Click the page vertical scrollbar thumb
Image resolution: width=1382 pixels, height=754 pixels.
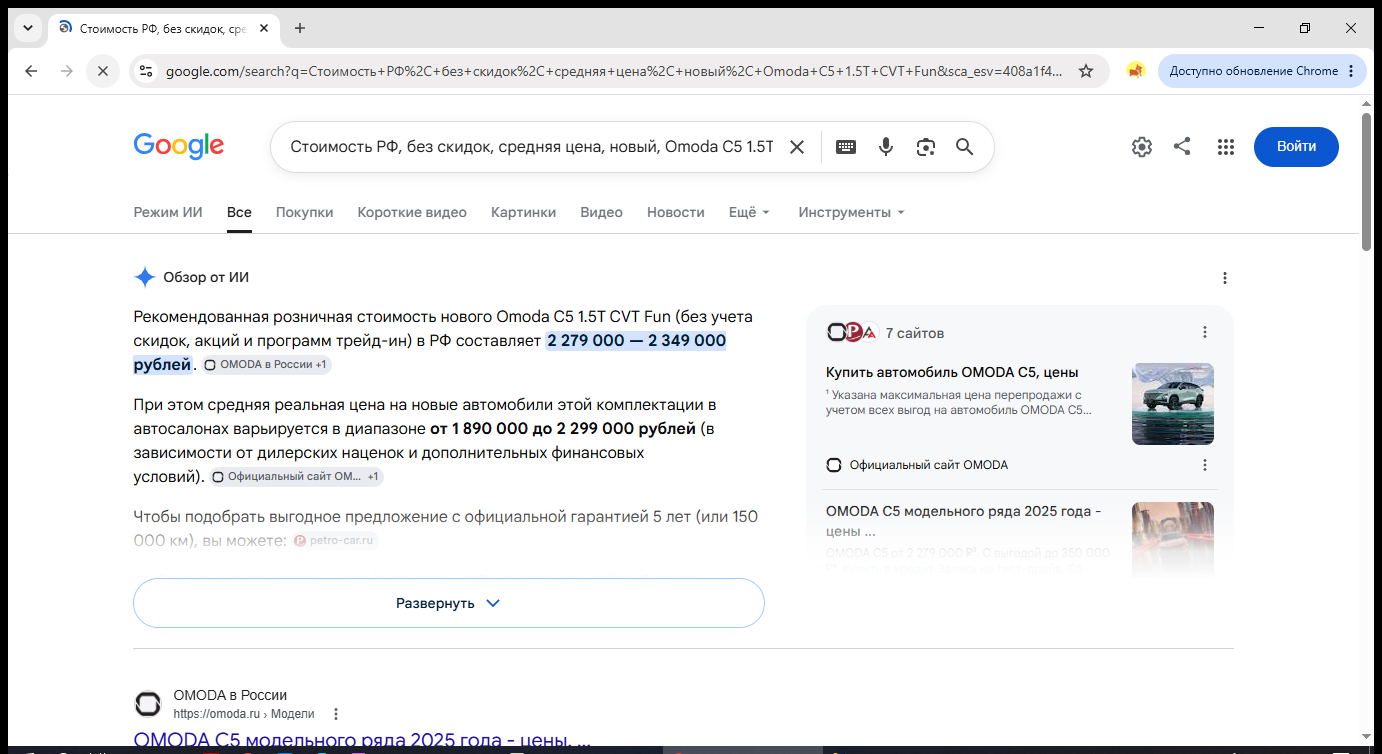(x=1367, y=181)
